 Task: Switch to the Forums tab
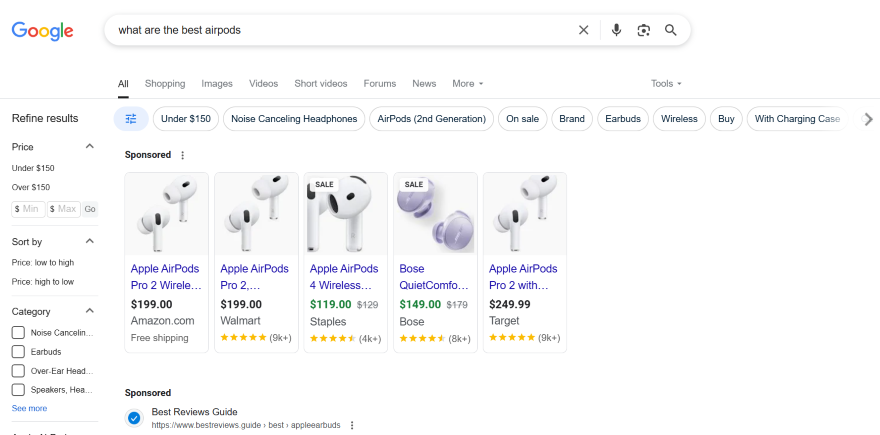coord(380,84)
